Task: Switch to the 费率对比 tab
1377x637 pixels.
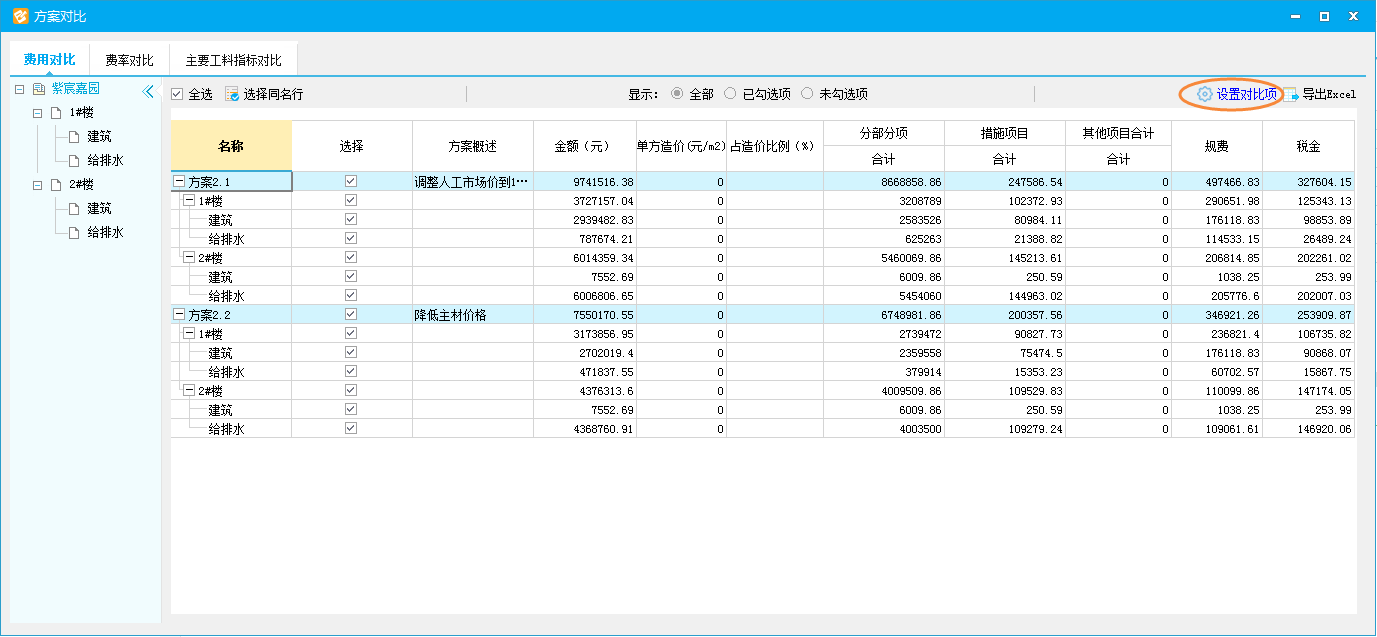Action: coord(129,61)
